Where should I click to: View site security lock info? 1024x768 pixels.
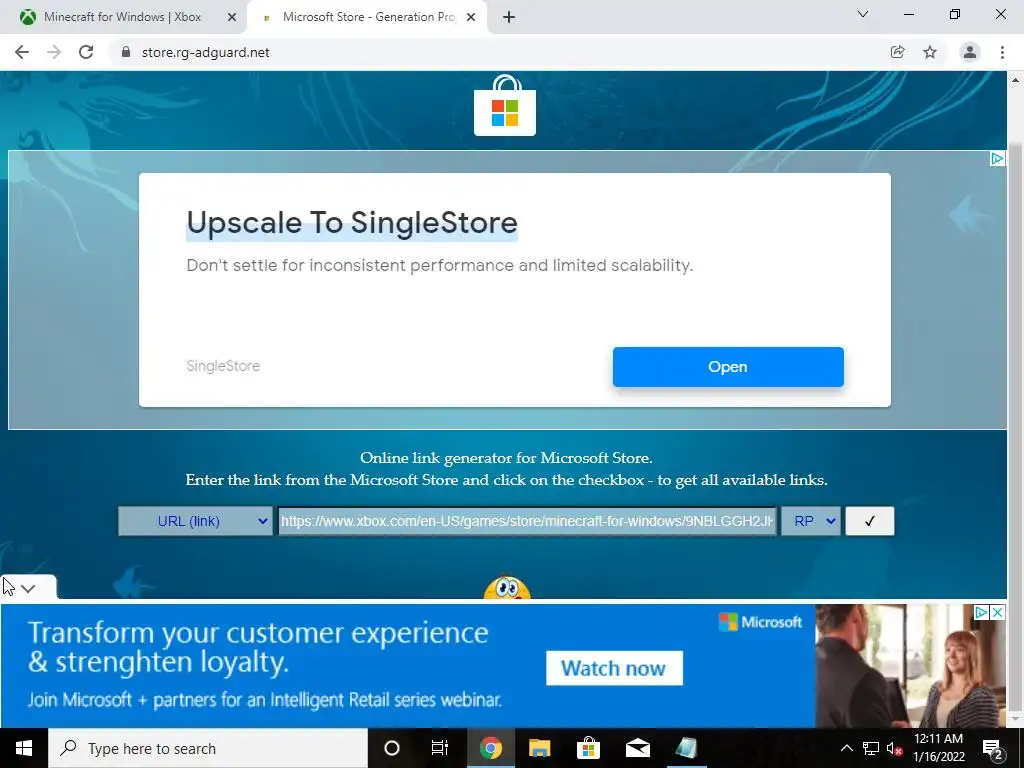tap(126, 52)
